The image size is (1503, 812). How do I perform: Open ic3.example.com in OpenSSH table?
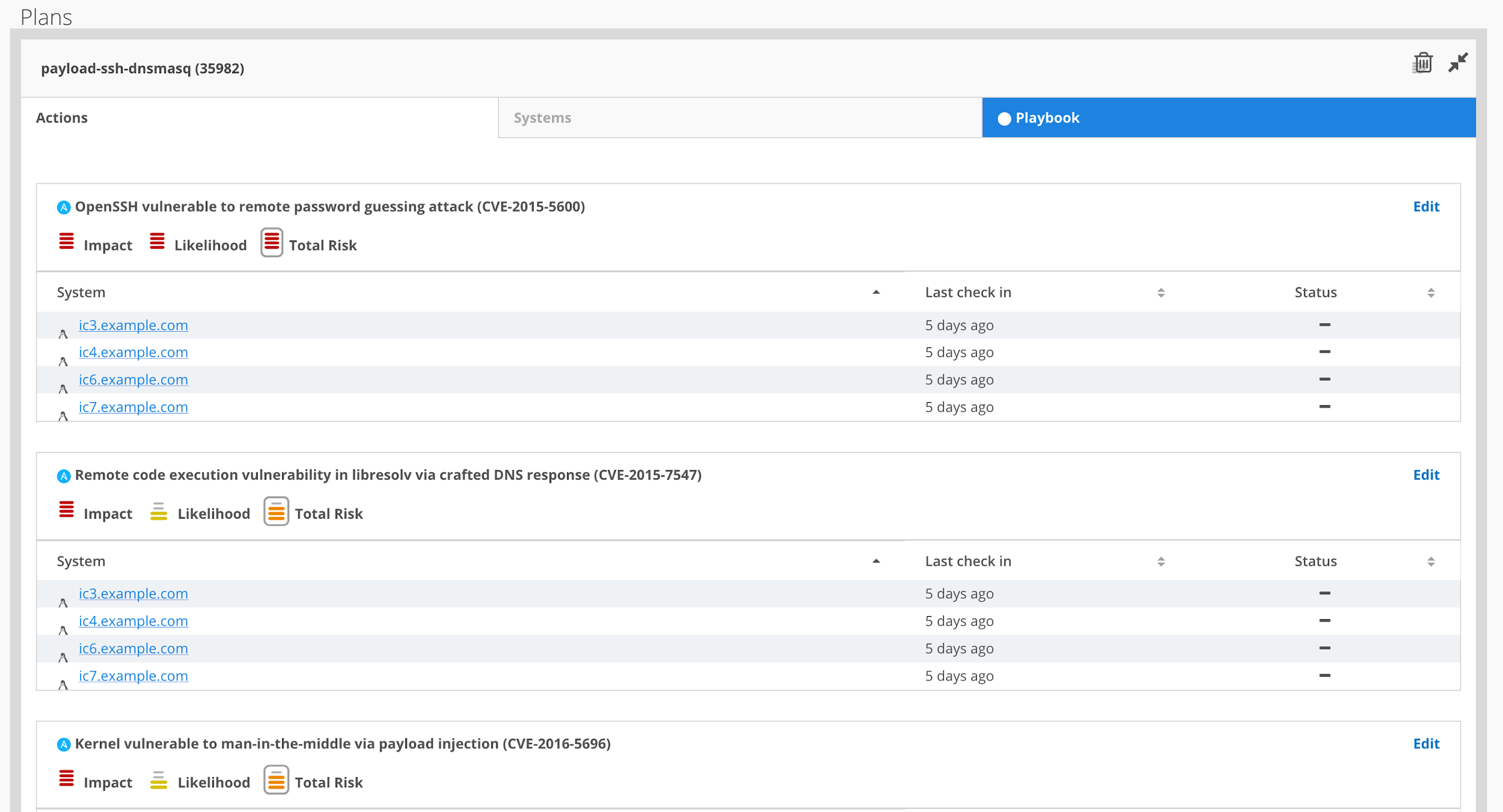pos(133,325)
